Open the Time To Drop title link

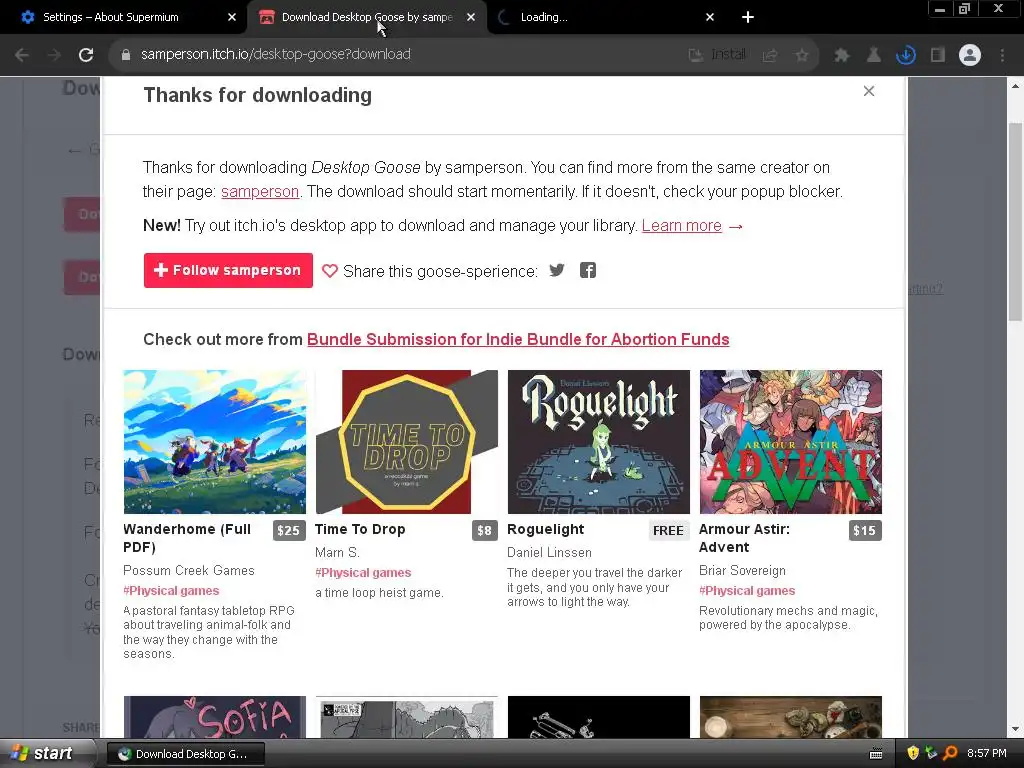pyautogui.click(x=360, y=530)
